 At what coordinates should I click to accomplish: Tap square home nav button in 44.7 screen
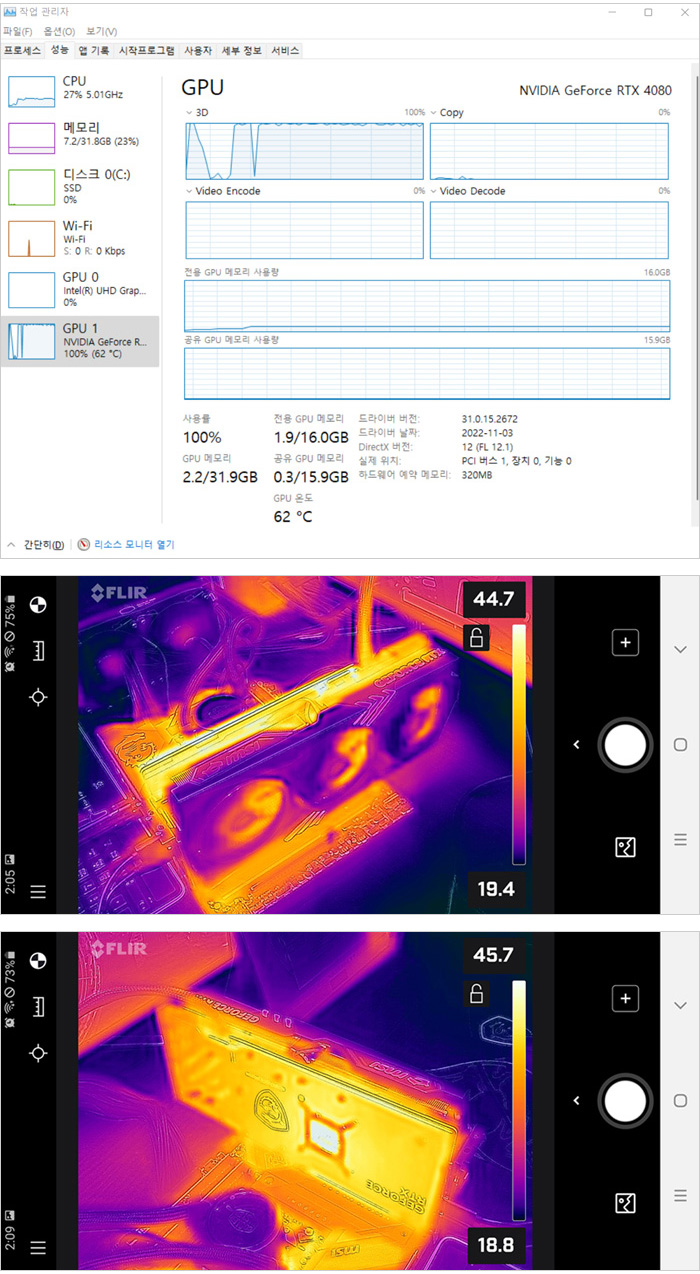(x=680, y=745)
